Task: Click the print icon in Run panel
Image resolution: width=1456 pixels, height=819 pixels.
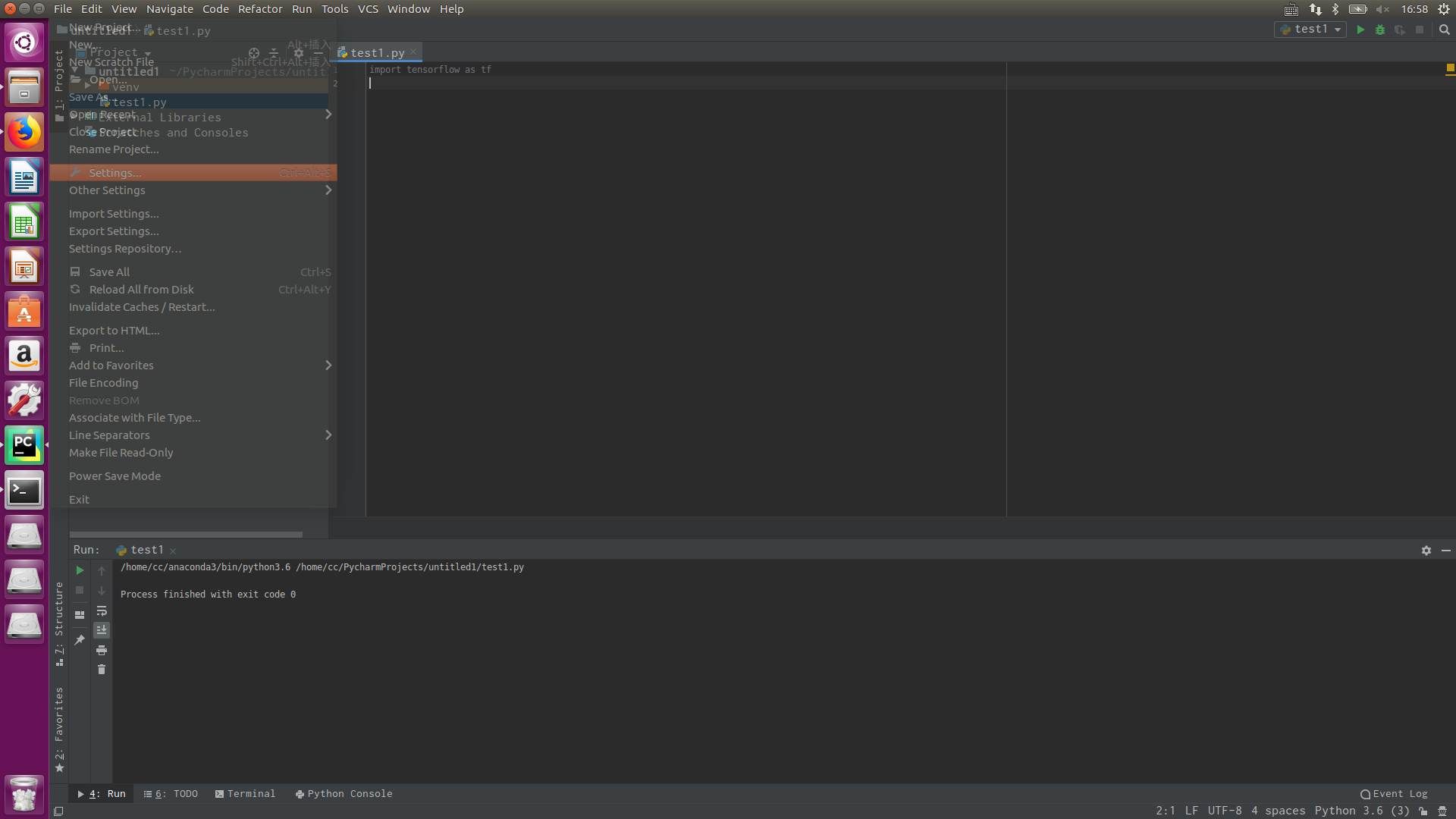Action: coord(102,650)
